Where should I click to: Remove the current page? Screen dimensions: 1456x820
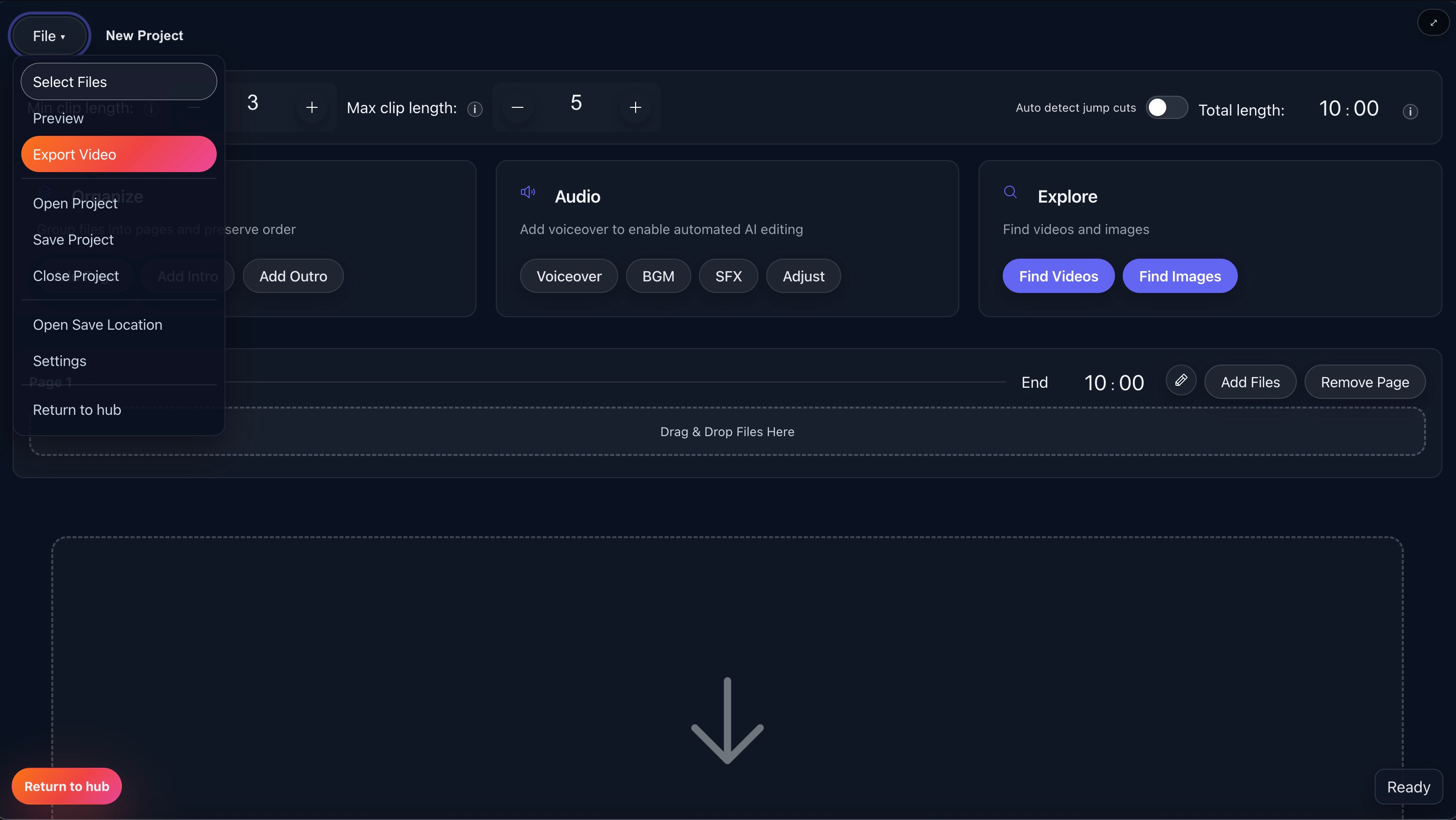1365,381
